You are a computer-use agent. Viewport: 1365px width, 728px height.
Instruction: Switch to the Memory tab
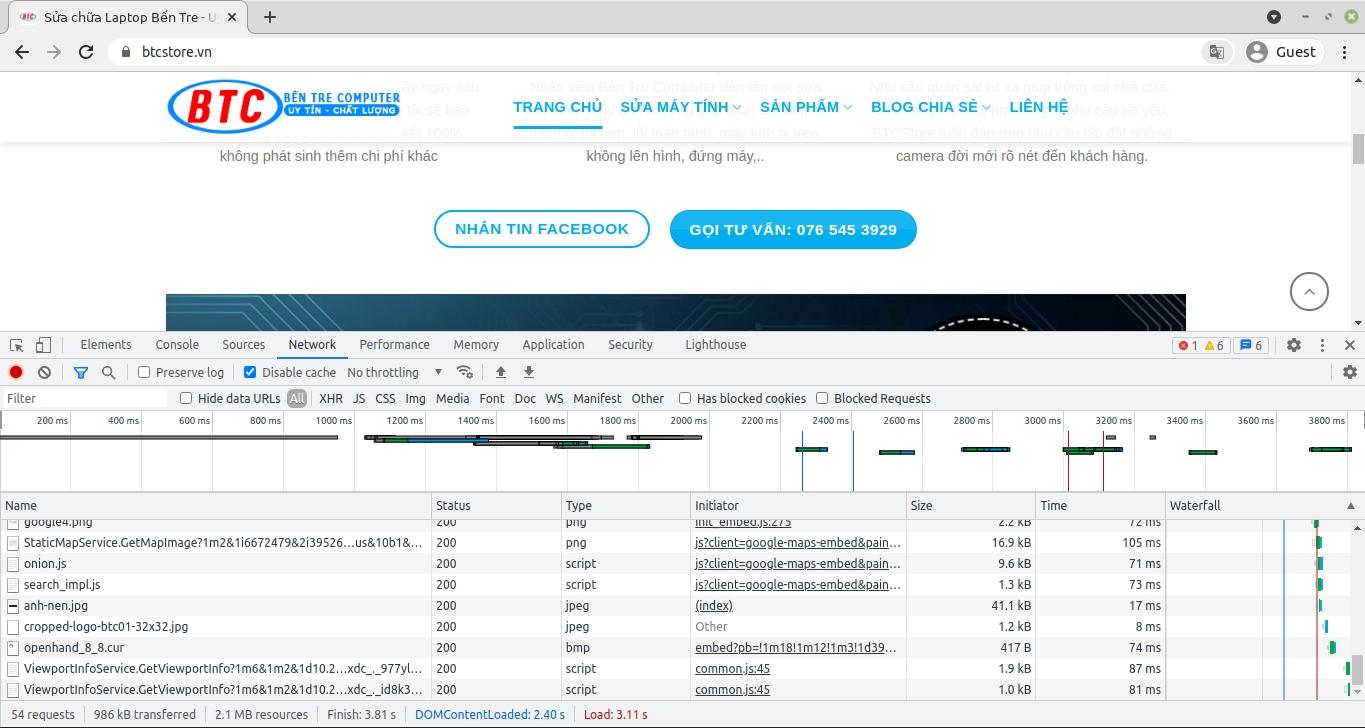tap(476, 344)
